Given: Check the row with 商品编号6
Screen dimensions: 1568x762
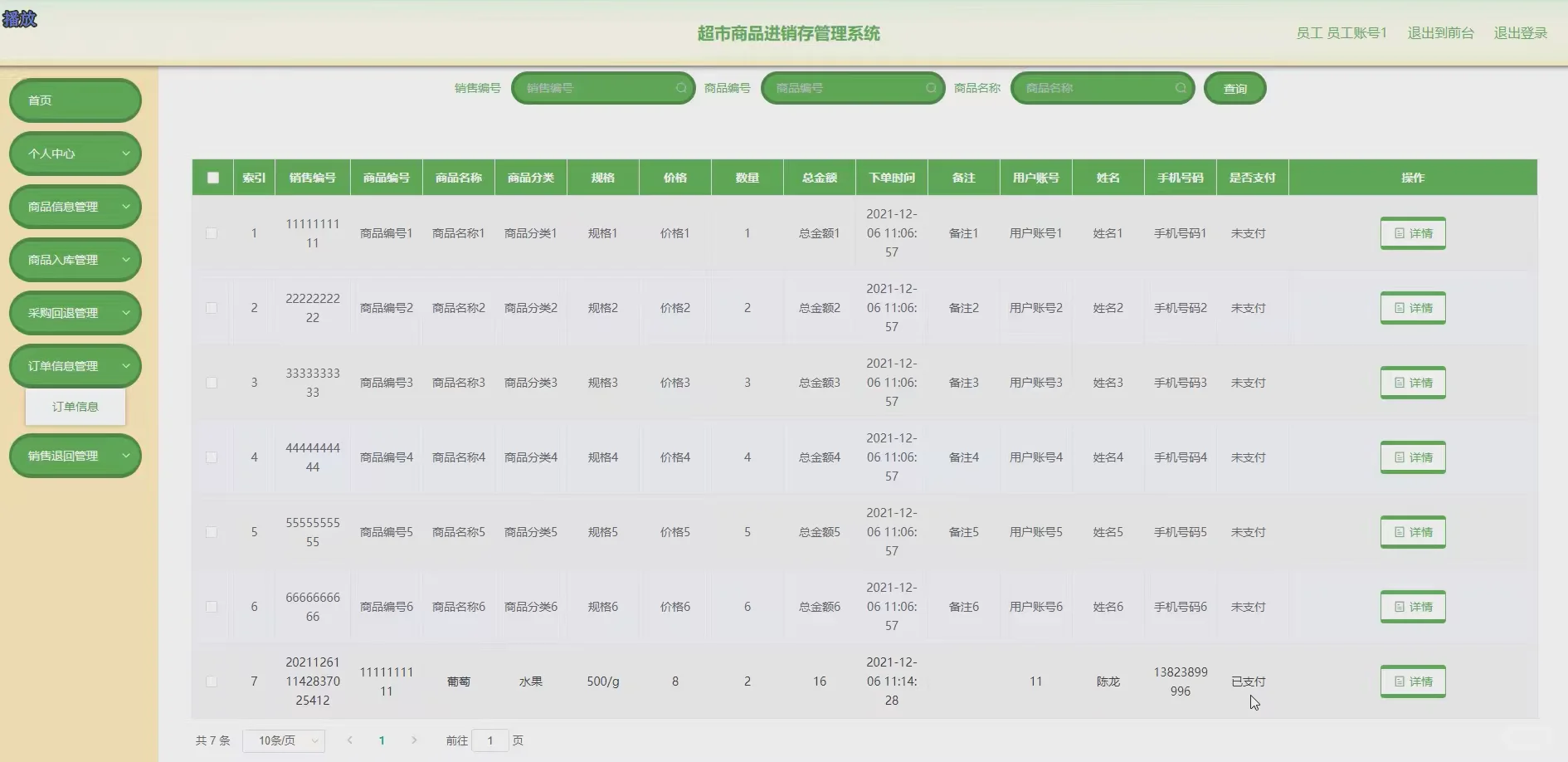Looking at the screenshot, I should [x=212, y=607].
